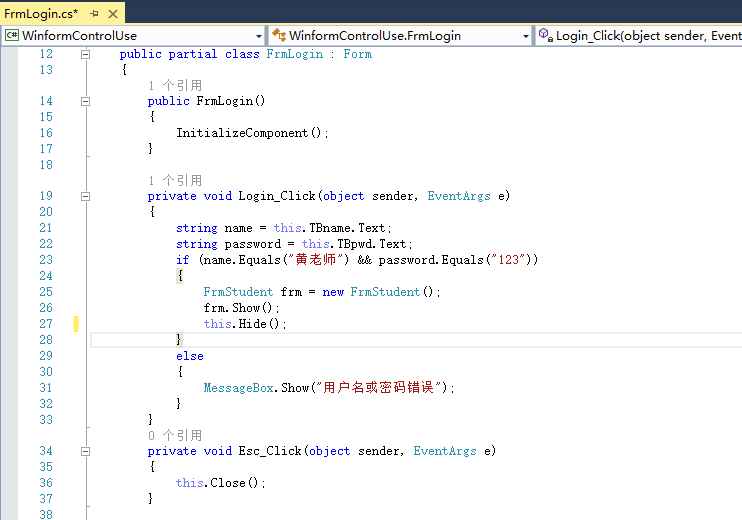Click 'new FrmStudent()' on line 25
This screenshot has width=742, height=520.
[378, 292]
